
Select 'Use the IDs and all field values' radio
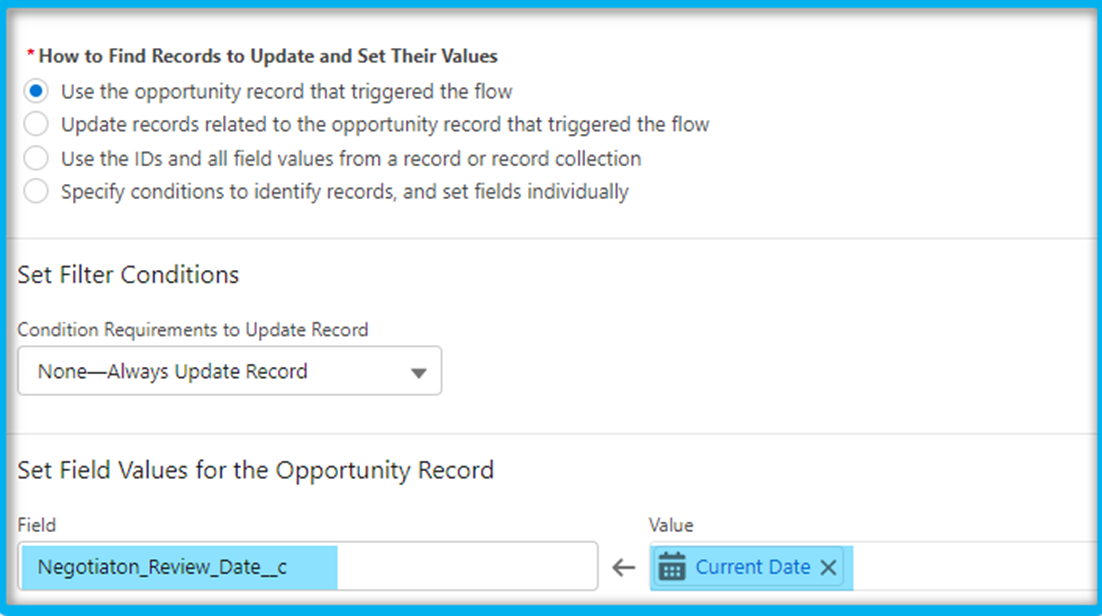pyautogui.click(x=36, y=158)
